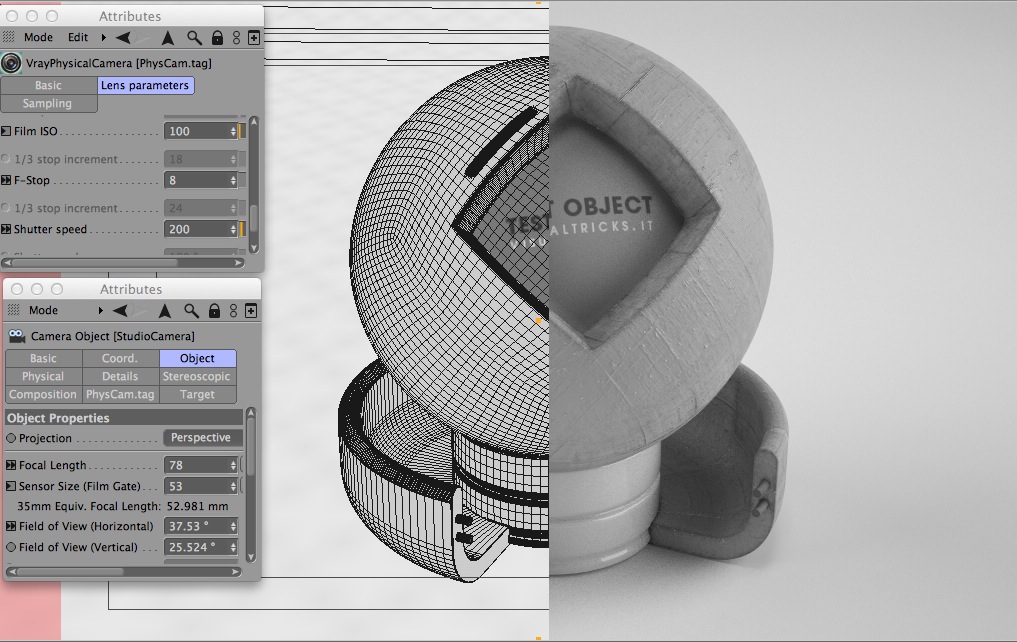Toggle Field of View Vertical radio
Screen dimensions: 1017x642
click(11, 547)
